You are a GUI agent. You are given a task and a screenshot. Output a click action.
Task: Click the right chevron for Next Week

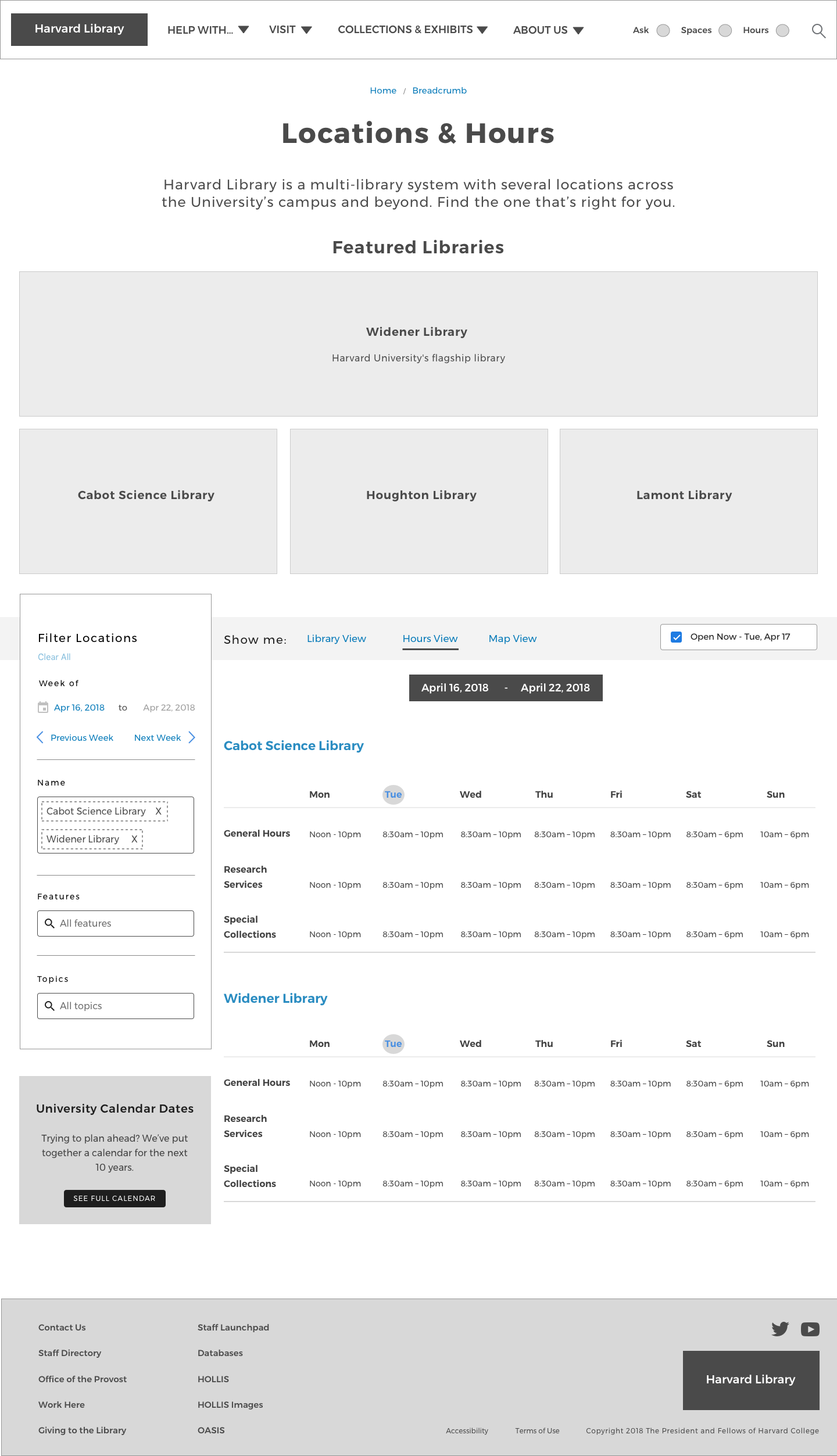tap(192, 737)
